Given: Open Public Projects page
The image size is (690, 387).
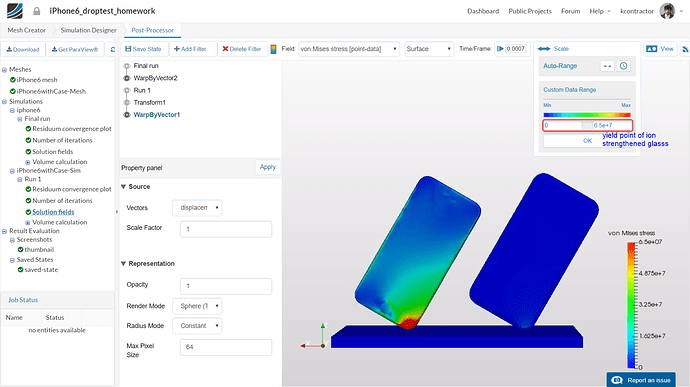Looking at the screenshot, I should pyautogui.click(x=530, y=11).
